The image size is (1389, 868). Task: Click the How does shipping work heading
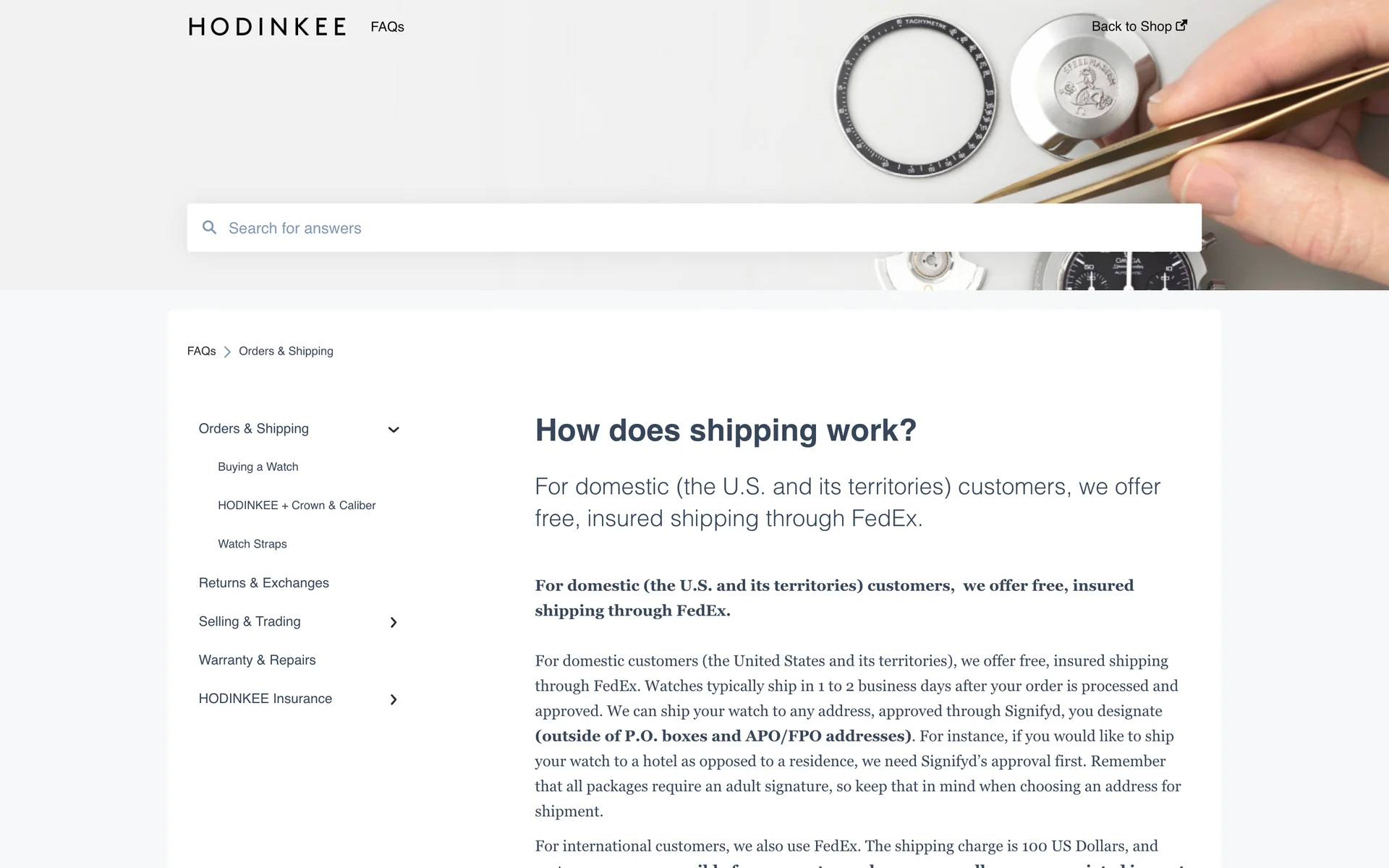[x=726, y=430]
